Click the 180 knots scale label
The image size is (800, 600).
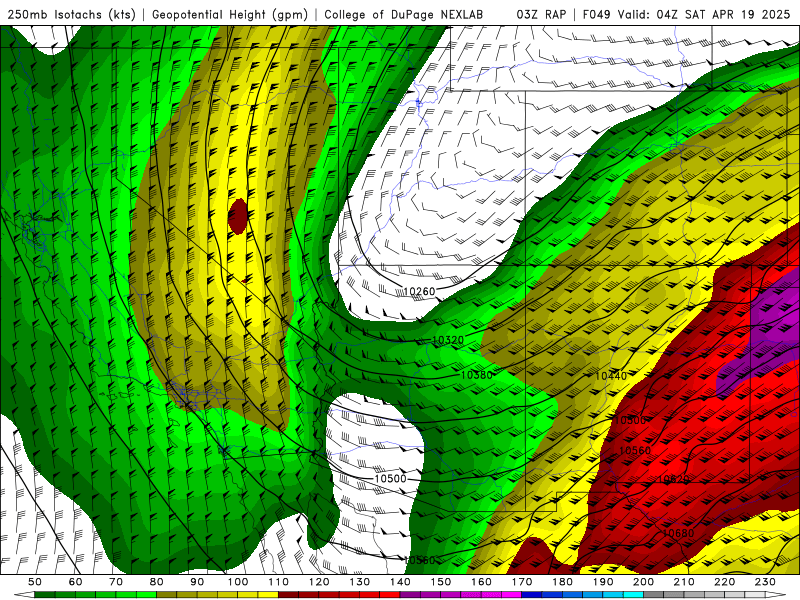tap(562, 581)
